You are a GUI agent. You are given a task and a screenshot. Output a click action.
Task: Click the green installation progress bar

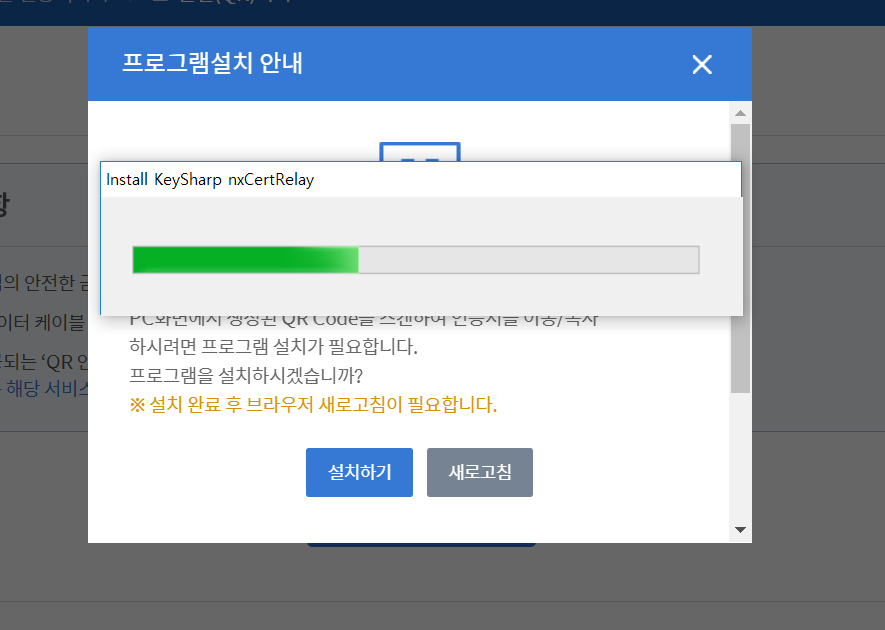click(416, 260)
